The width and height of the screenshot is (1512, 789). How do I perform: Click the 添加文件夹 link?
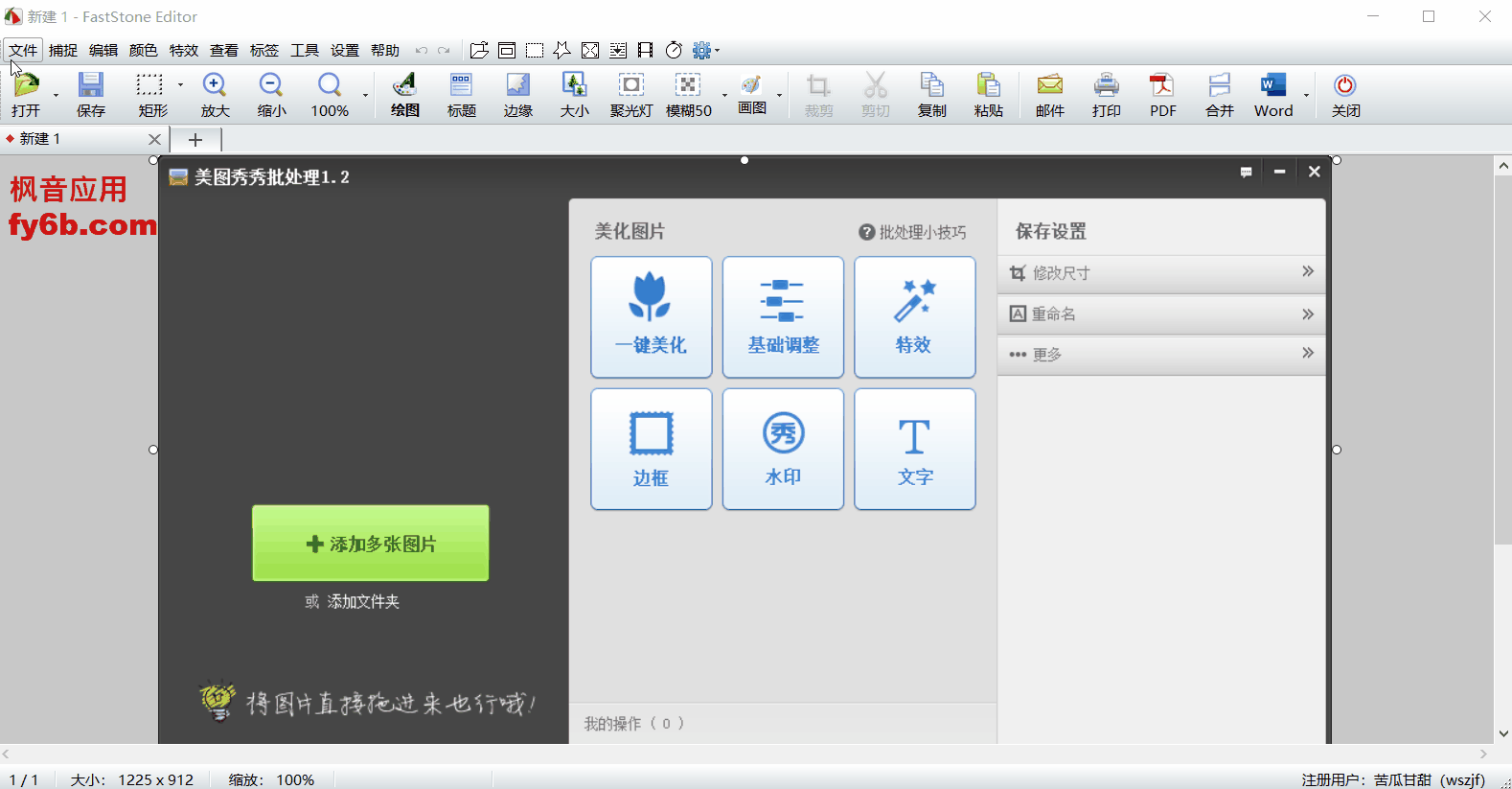click(x=363, y=602)
